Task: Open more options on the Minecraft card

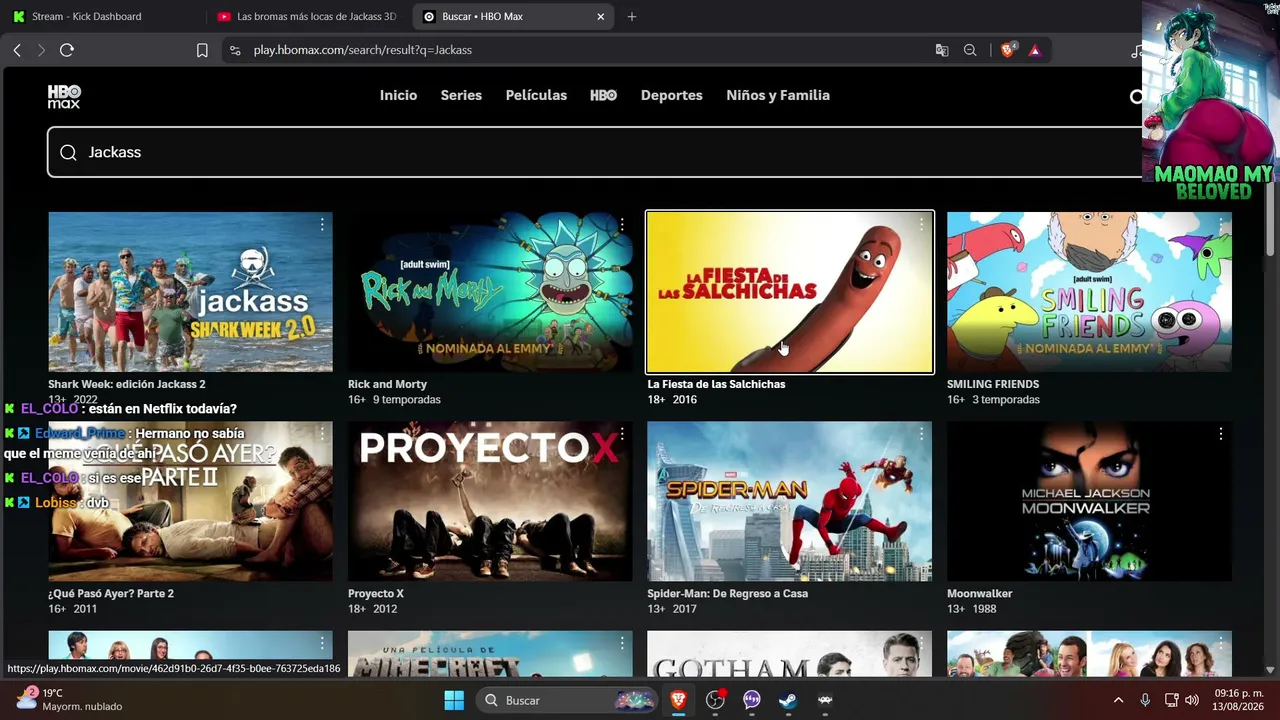Action: click(622, 643)
